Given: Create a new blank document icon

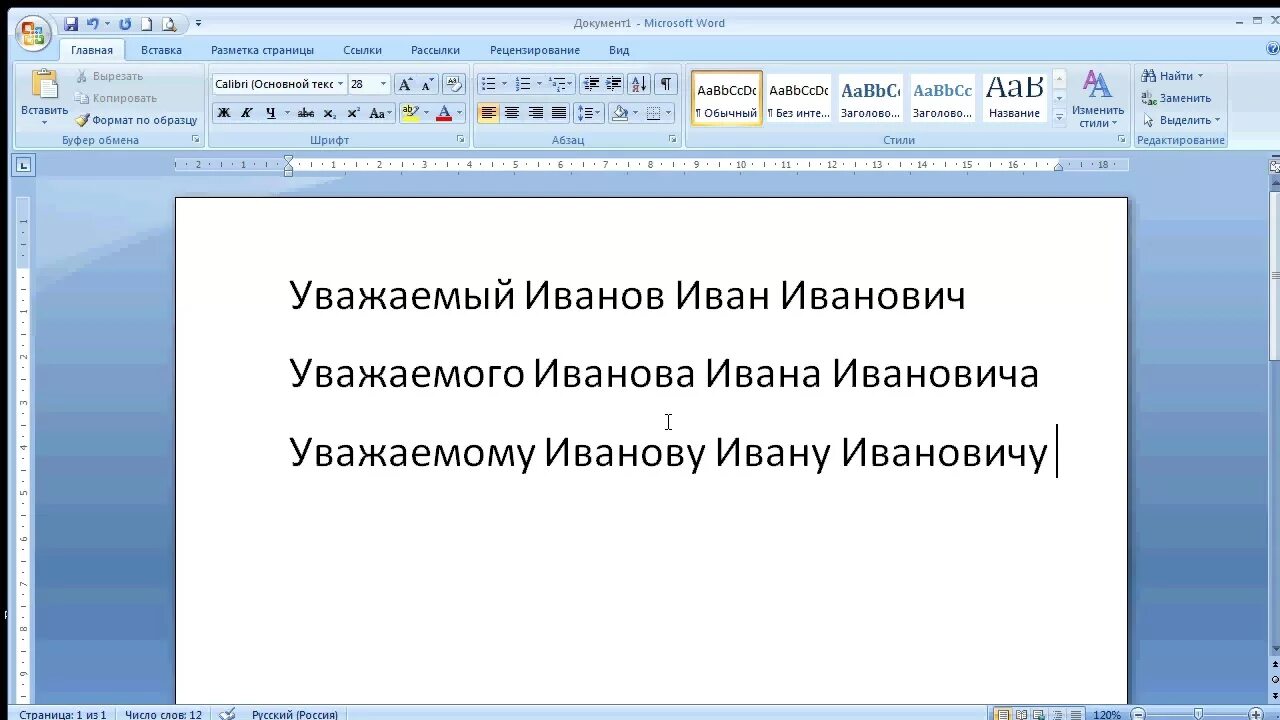Looking at the screenshot, I should [x=146, y=24].
